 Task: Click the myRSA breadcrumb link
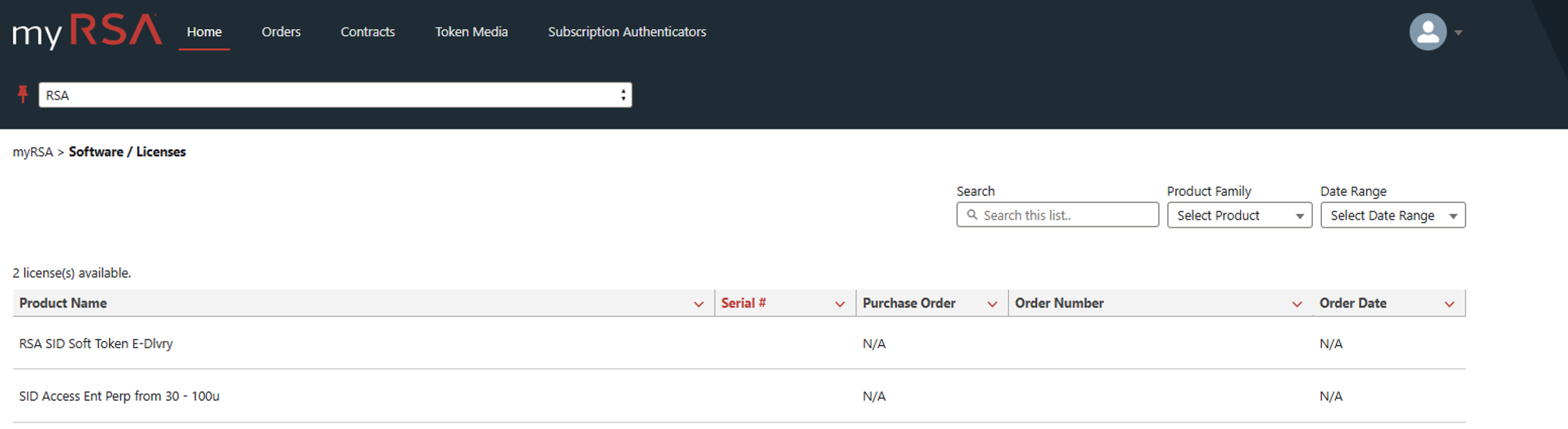(33, 152)
